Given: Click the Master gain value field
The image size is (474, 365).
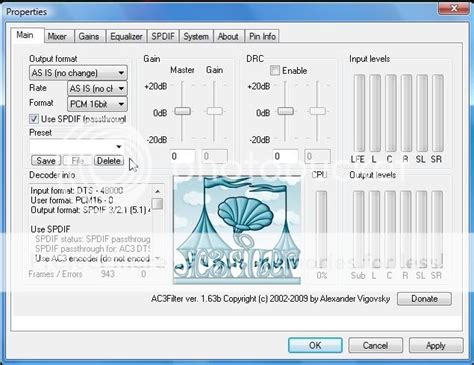Looking at the screenshot, I should point(182,156).
